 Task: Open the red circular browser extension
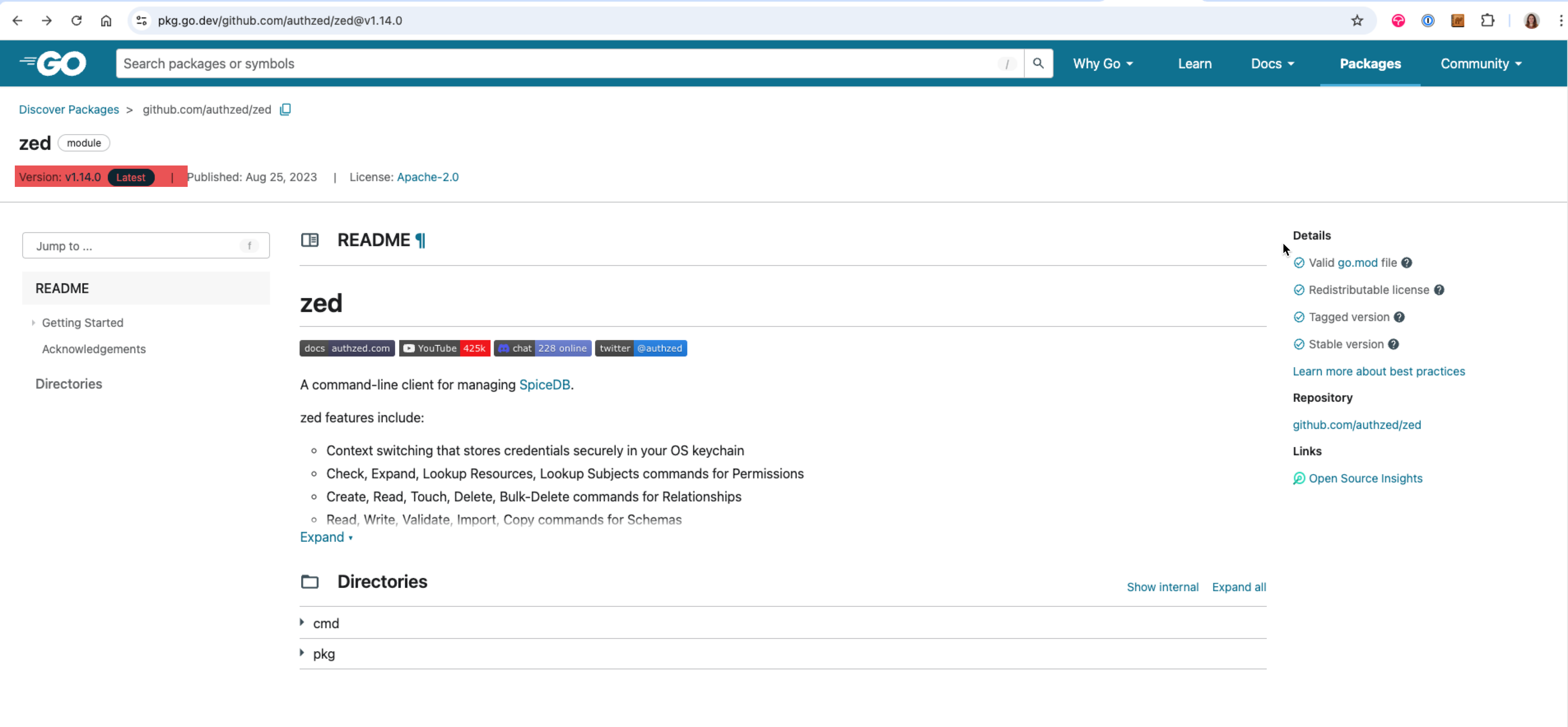coord(1398,21)
